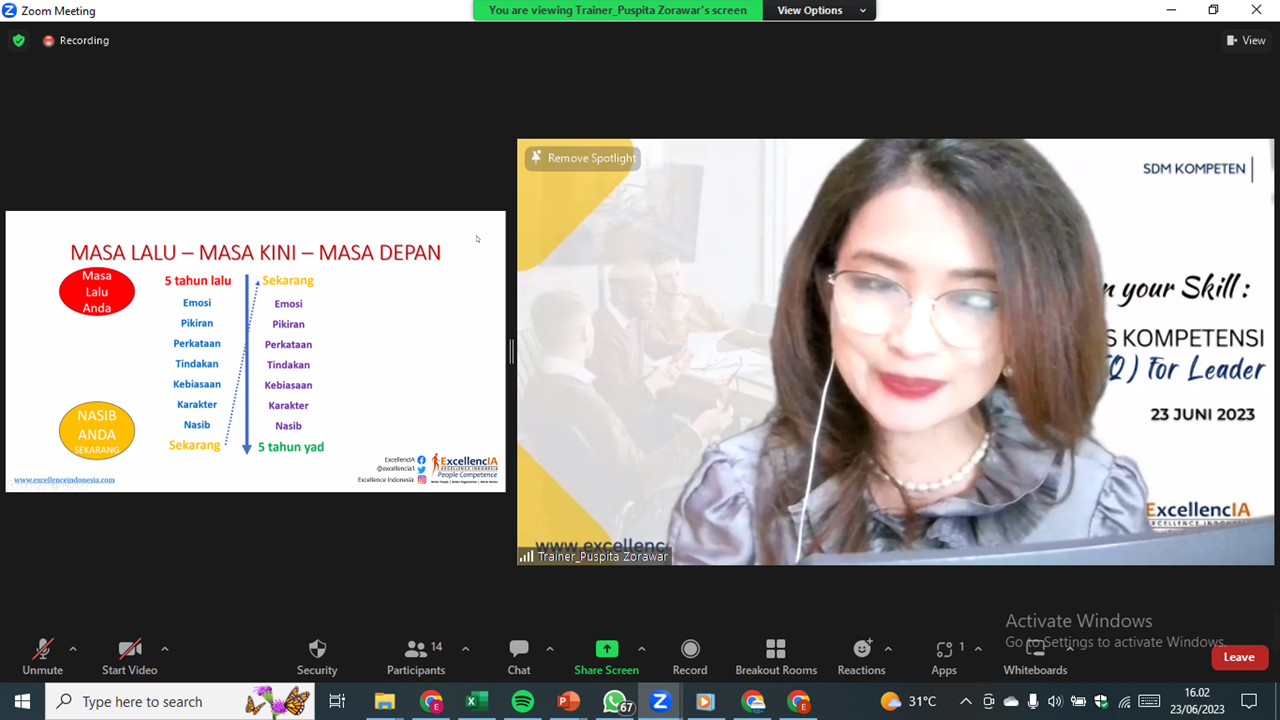Open Breakout Rooms

[x=776, y=656]
